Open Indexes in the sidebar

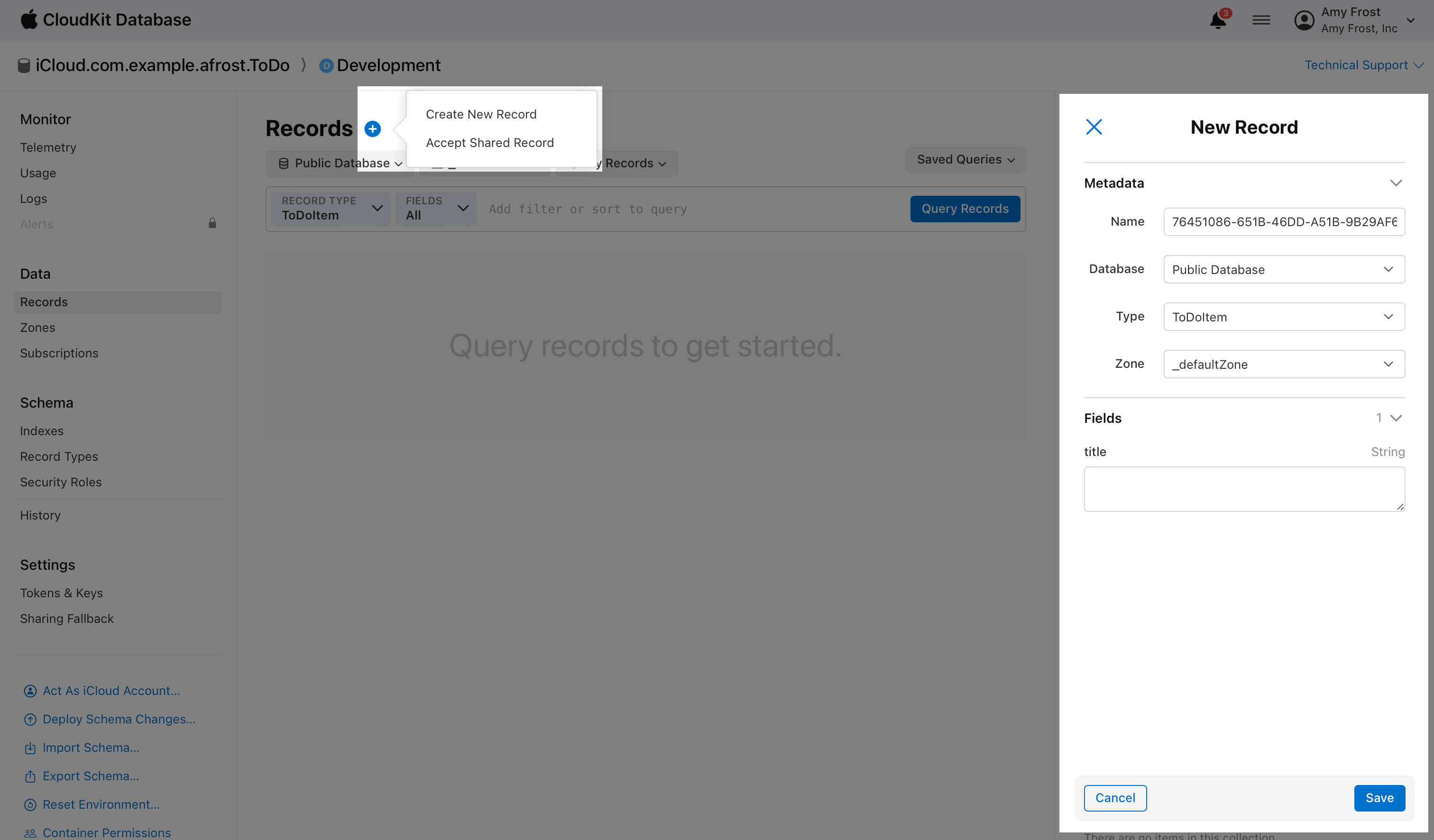[x=42, y=431]
